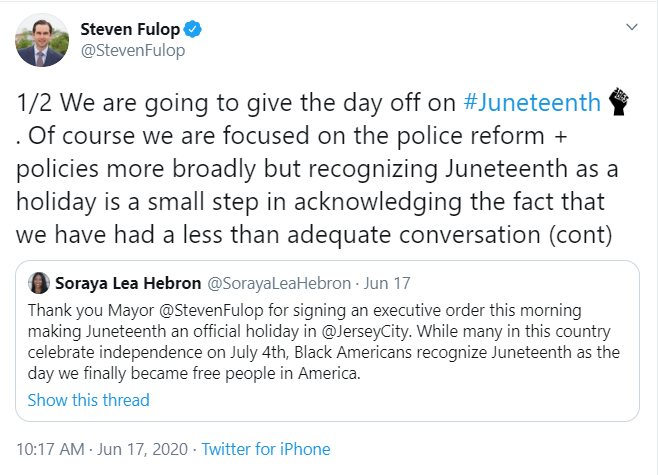Click the raised fist emoji
Viewport: 658px width, 475px height.
coord(621,103)
